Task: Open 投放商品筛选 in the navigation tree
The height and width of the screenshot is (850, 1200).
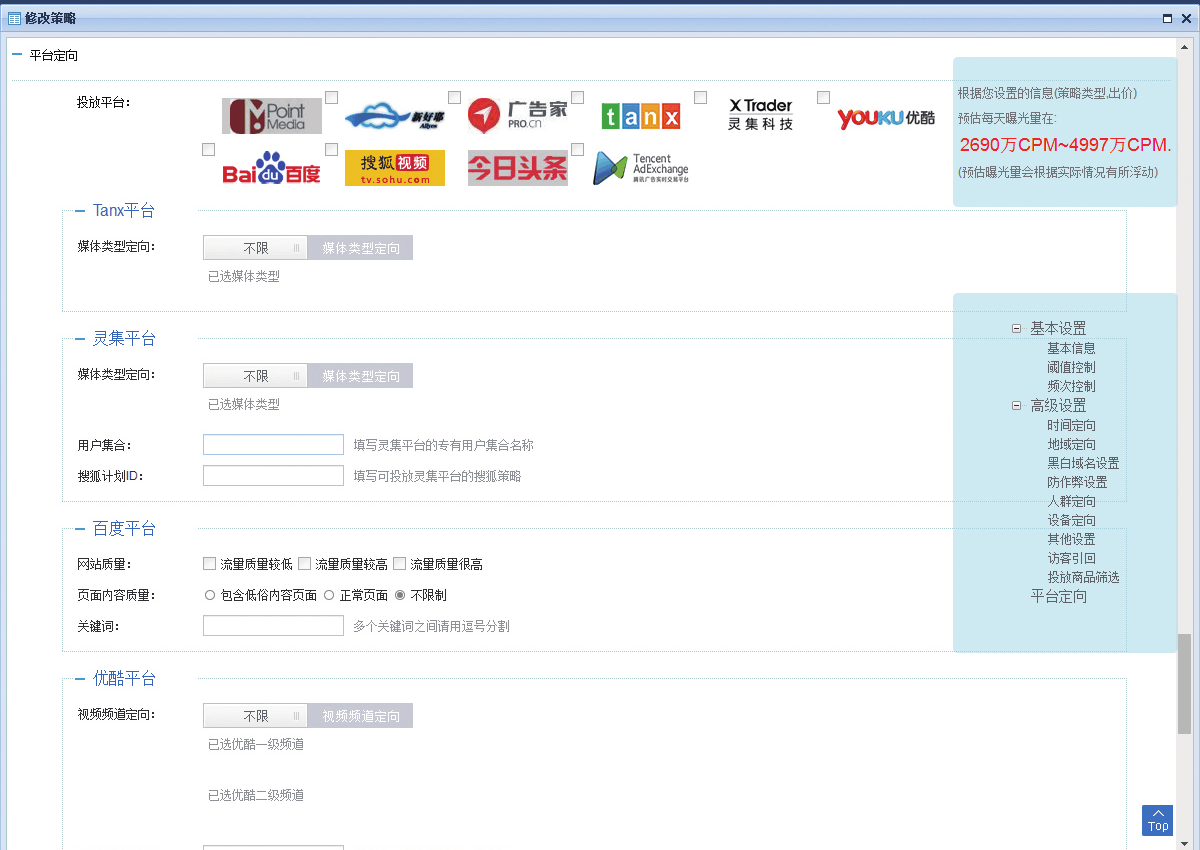Action: point(1083,577)
